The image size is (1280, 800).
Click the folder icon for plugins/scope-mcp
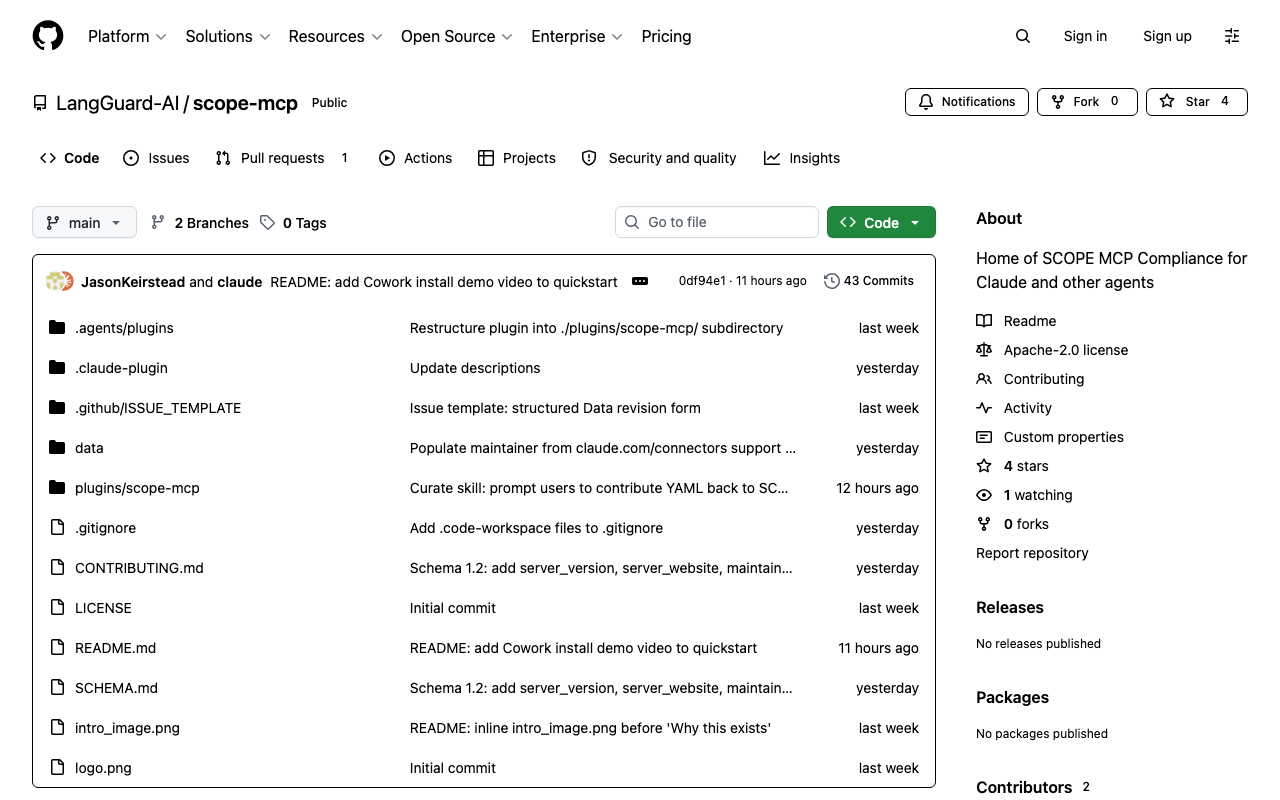(x=57, y=488)
